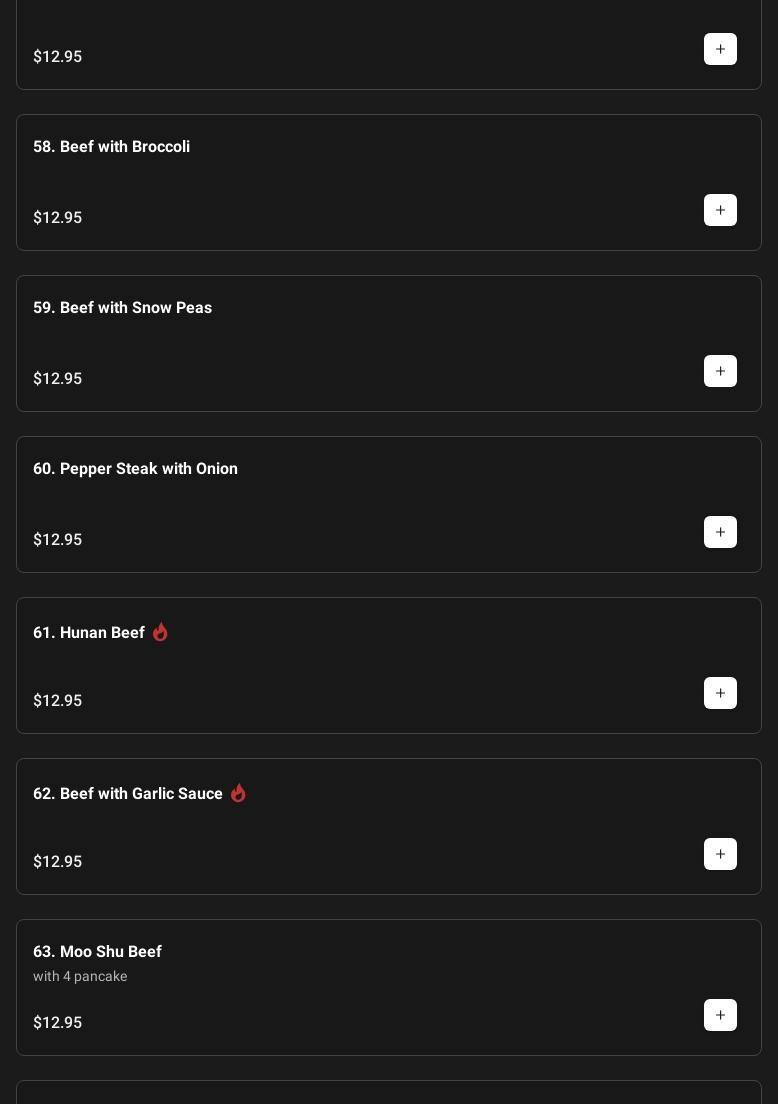Click the Moo Shu Beef price label
This screenshot has width=778, height=1104.
pos(58,1023)
